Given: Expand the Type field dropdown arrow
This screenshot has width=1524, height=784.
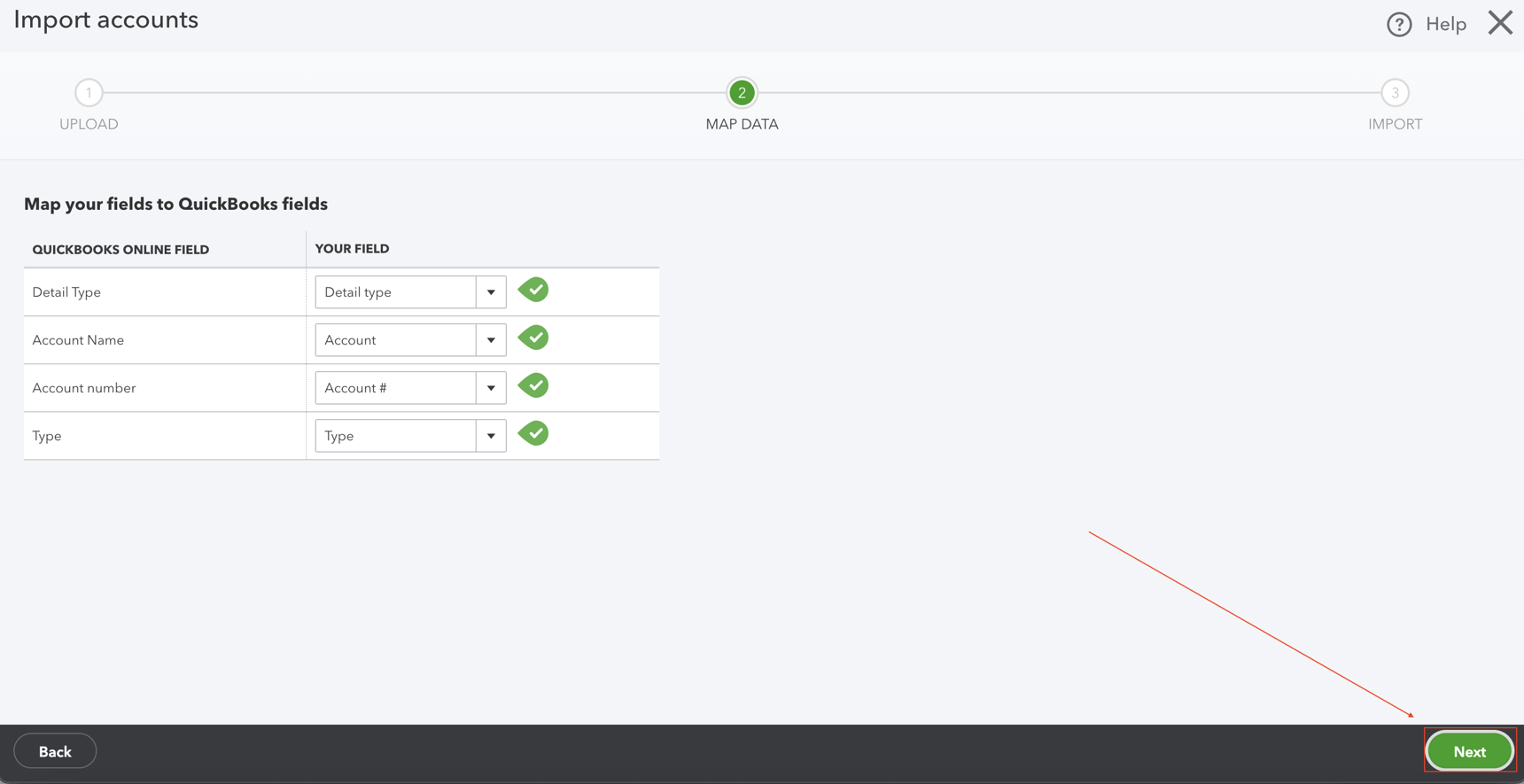Looking at the screenshot, I should (491, 436).
